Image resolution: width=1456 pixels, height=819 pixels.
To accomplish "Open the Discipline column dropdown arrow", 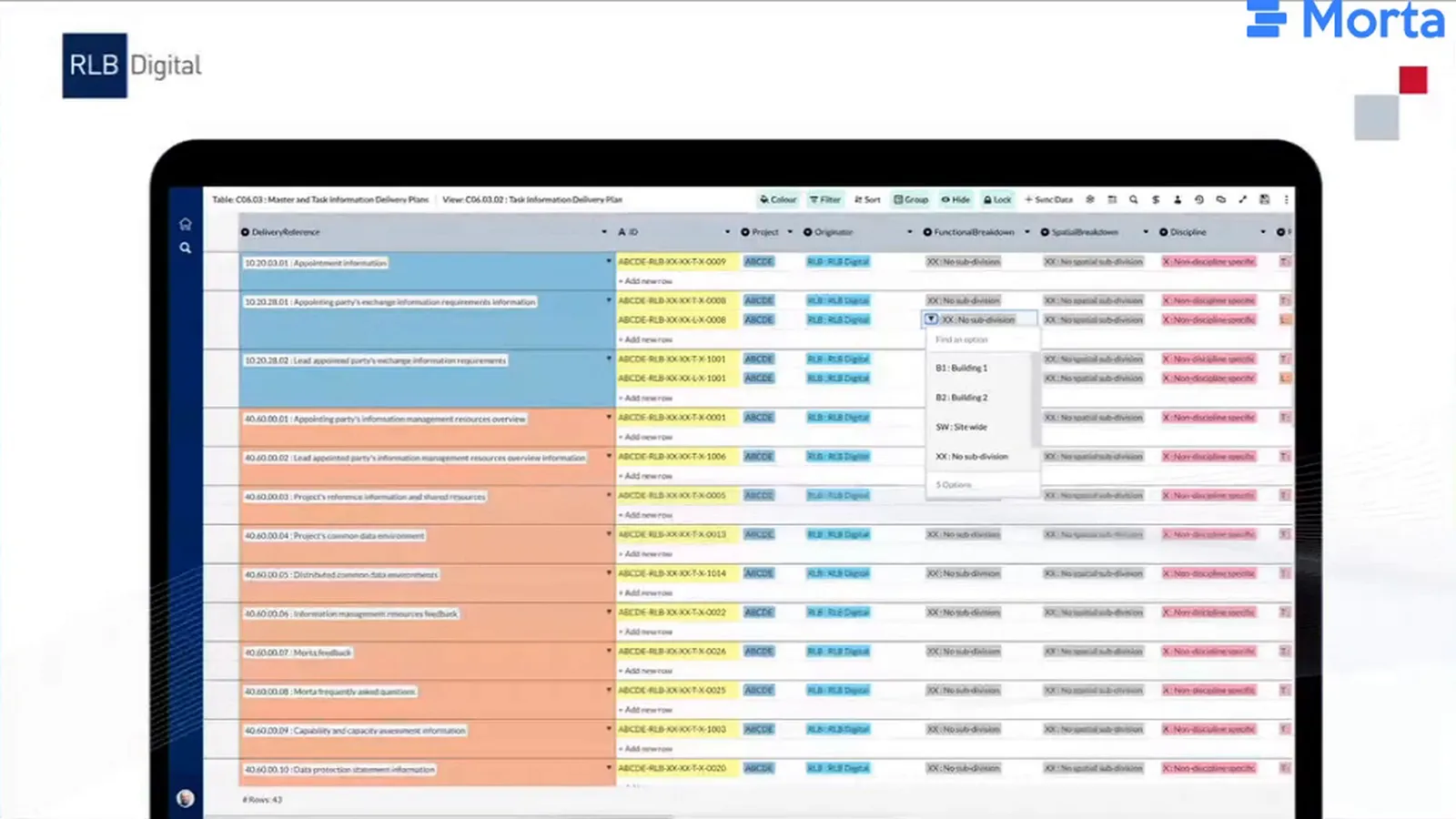I will coord(1263,232).
